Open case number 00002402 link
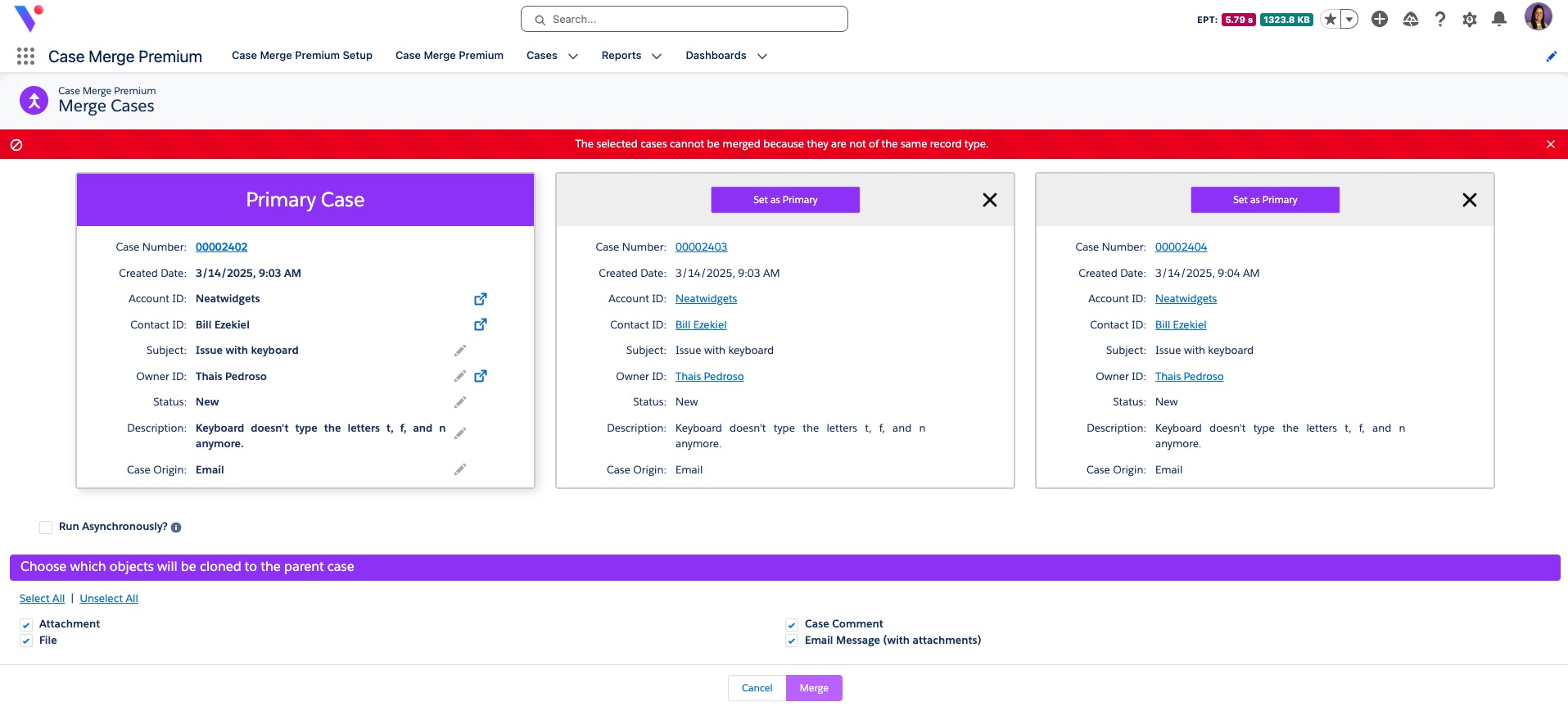 221,247
